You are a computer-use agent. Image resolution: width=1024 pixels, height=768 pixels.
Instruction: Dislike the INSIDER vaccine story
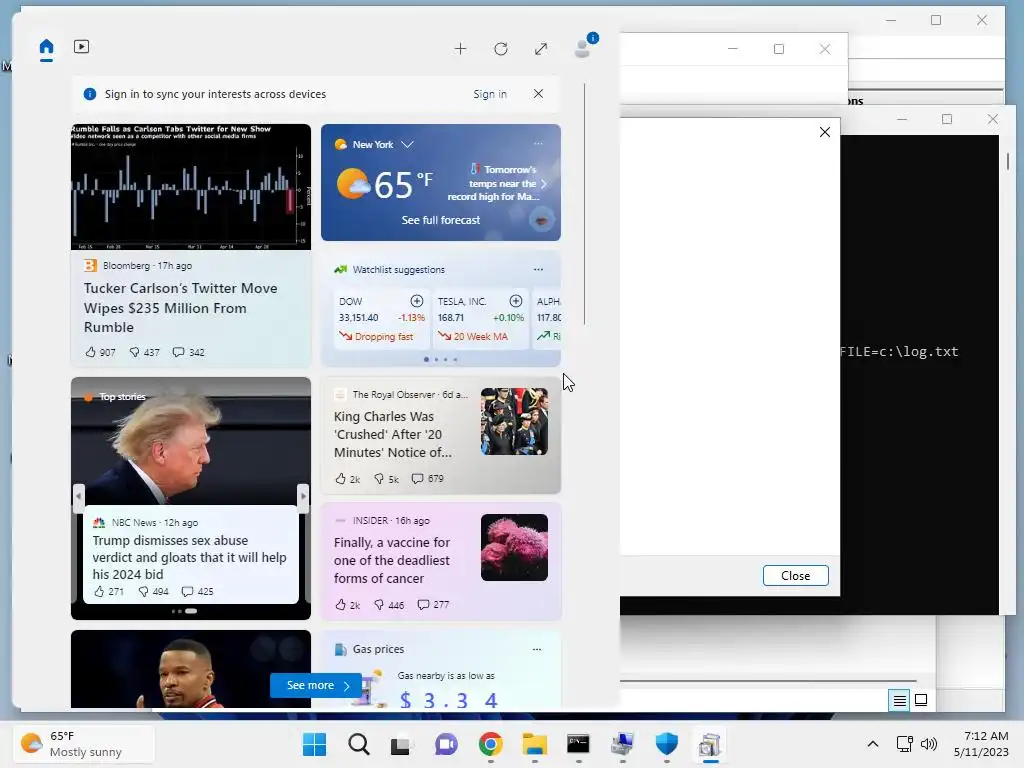(x=389, y=605)
